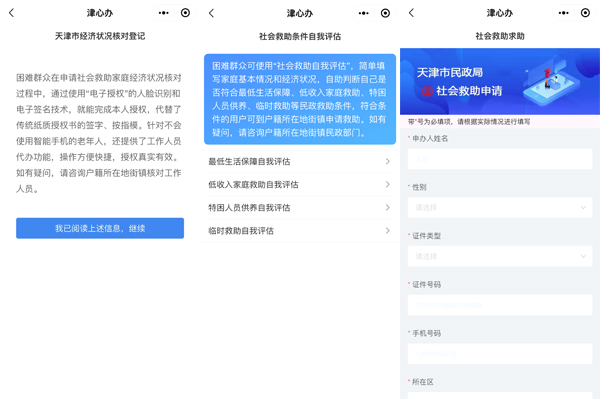Go back from 社会救助条件自我评估 screen
Viewport: 600px width, 399px height.
(212, 13)
